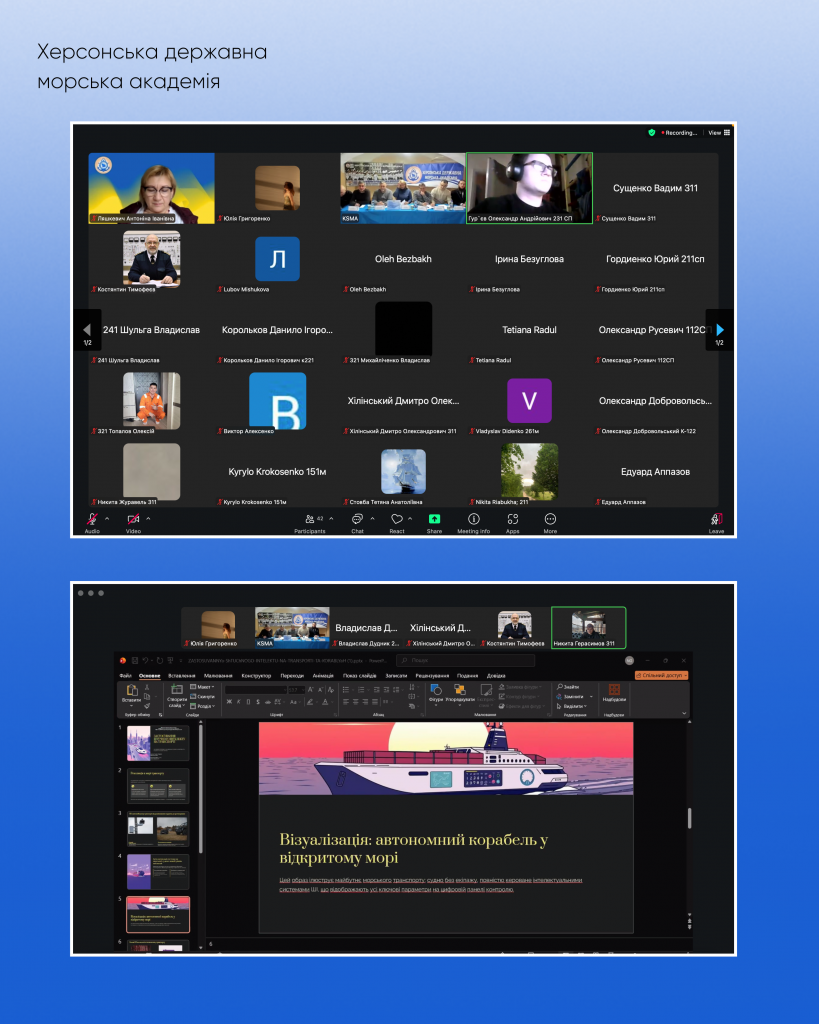Click the More options icon
The width and height of the screenshot is (819, 1024).
coord(550,520)
